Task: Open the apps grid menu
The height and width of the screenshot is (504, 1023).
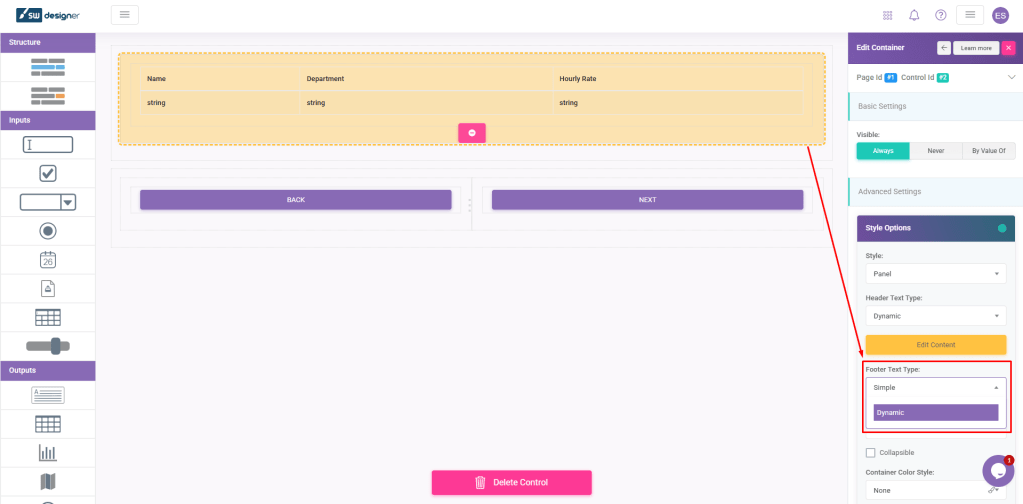Action: [888, 15]
